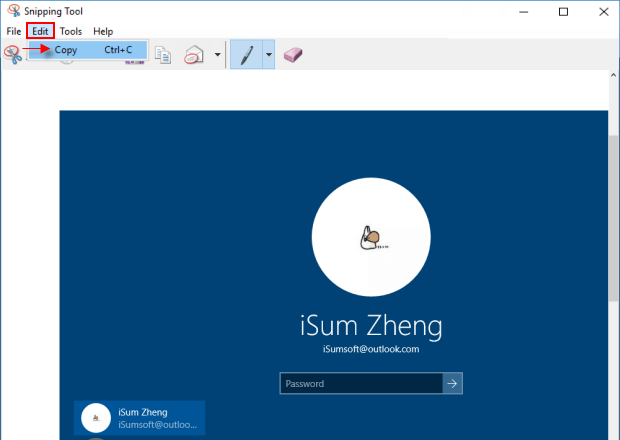Viewport: 620px width, 440px height.
Task: Click the large circular profile picture
Action: pyautogui.click(x=371, y=237)
